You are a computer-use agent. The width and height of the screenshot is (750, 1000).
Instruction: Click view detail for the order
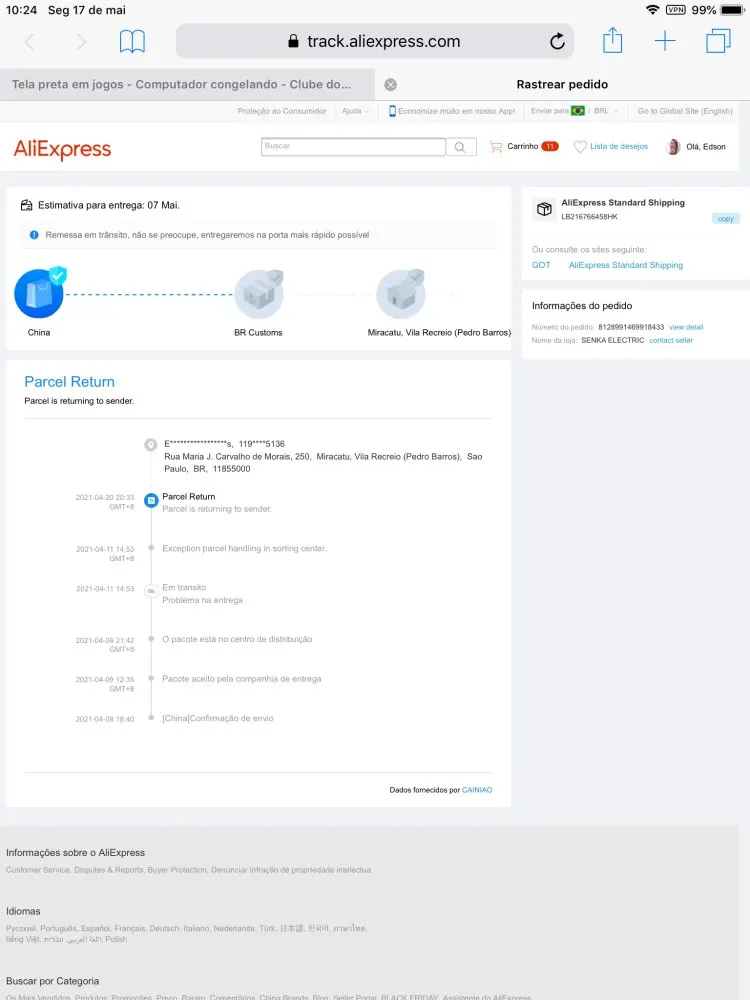[686, 327]
